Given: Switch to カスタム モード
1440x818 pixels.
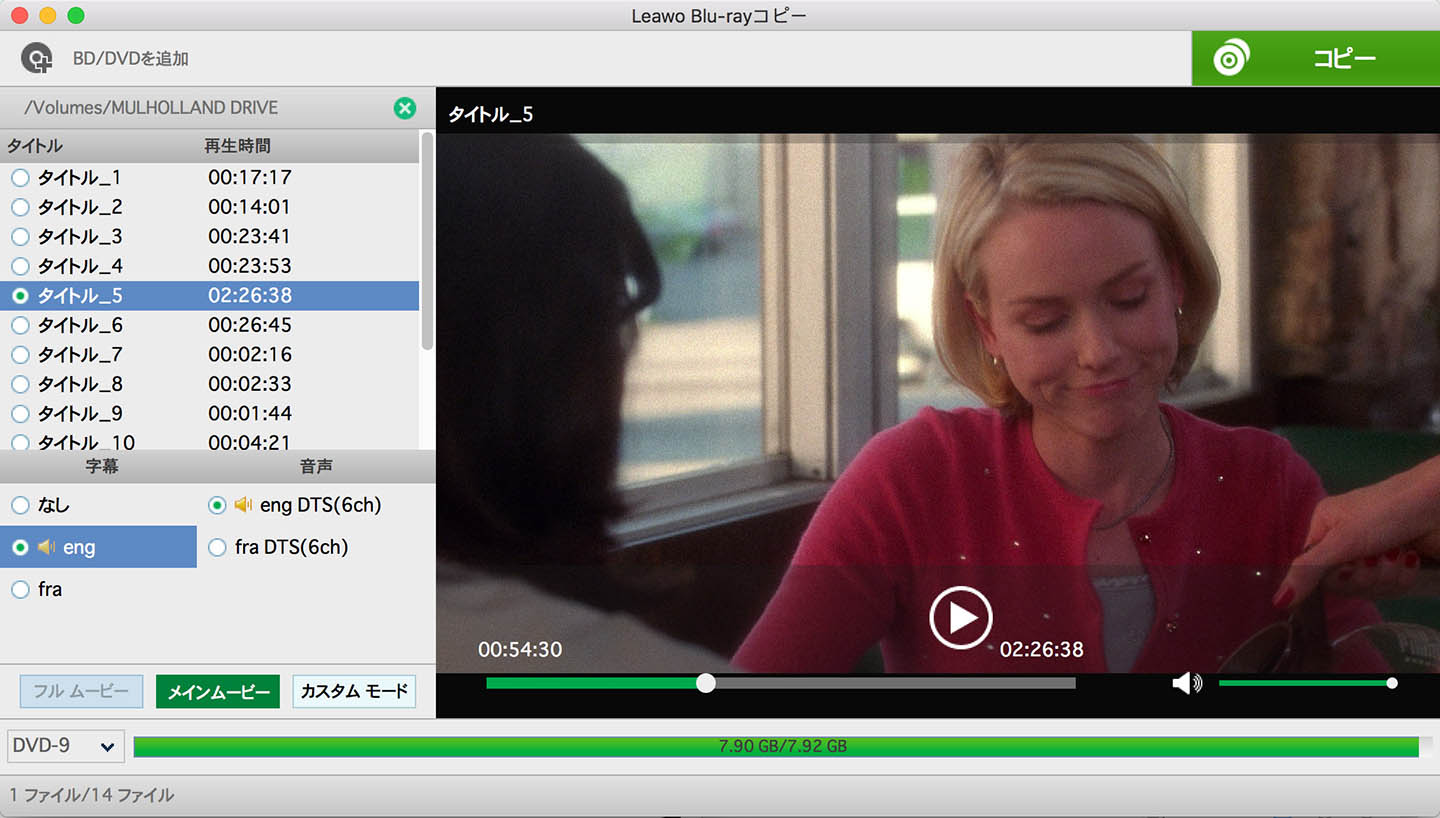Looking at the screenshot, I should pos(354,691).
